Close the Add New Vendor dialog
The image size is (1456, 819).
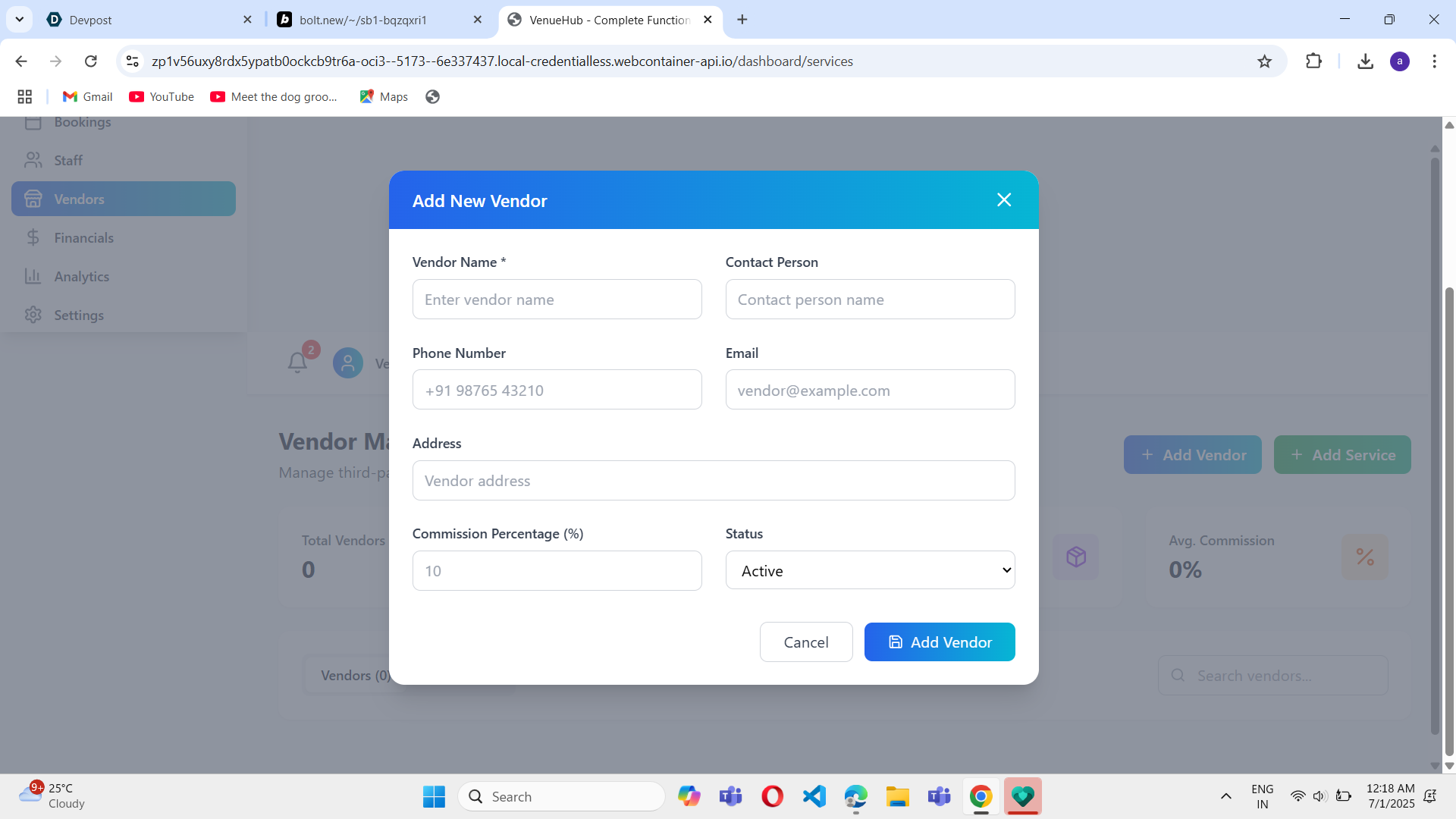[1004, 200]
